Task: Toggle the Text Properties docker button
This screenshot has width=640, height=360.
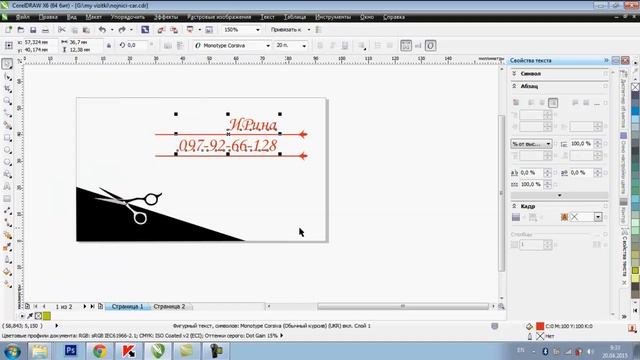Action: tap(406, 46)
